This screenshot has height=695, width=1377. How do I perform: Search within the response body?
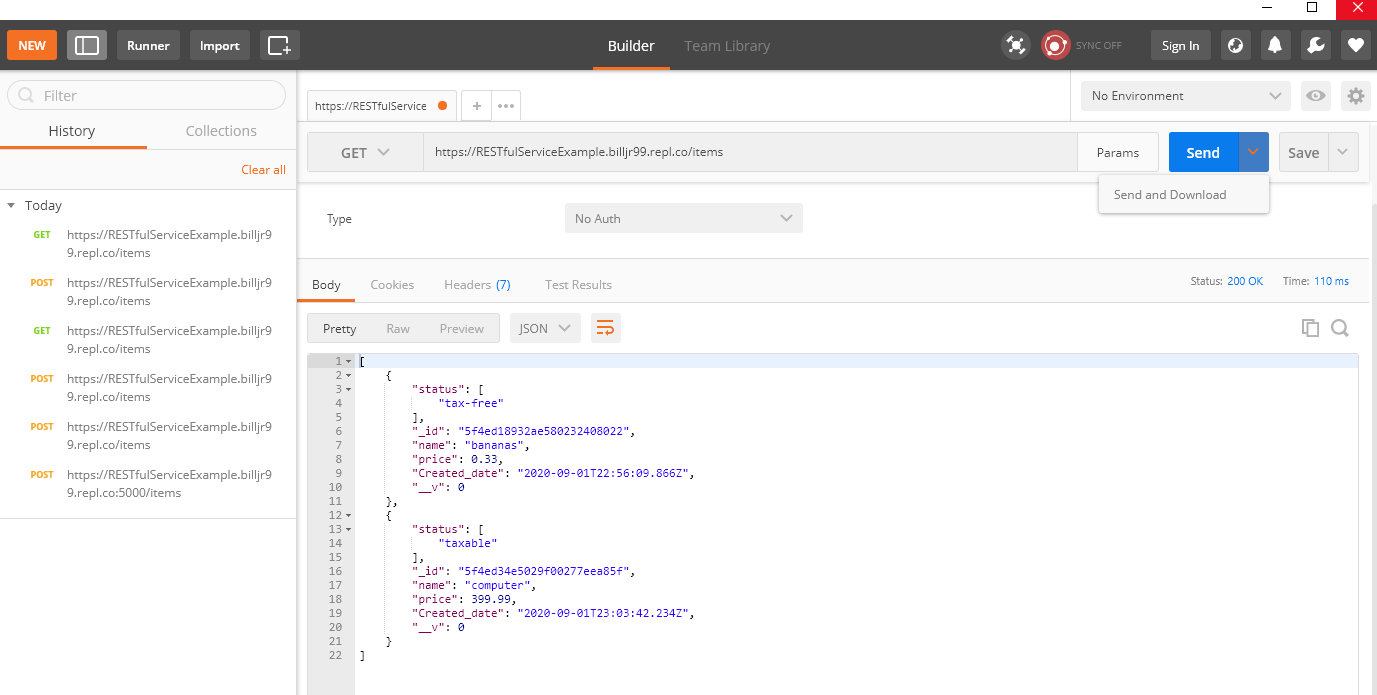coord(1340,328)
